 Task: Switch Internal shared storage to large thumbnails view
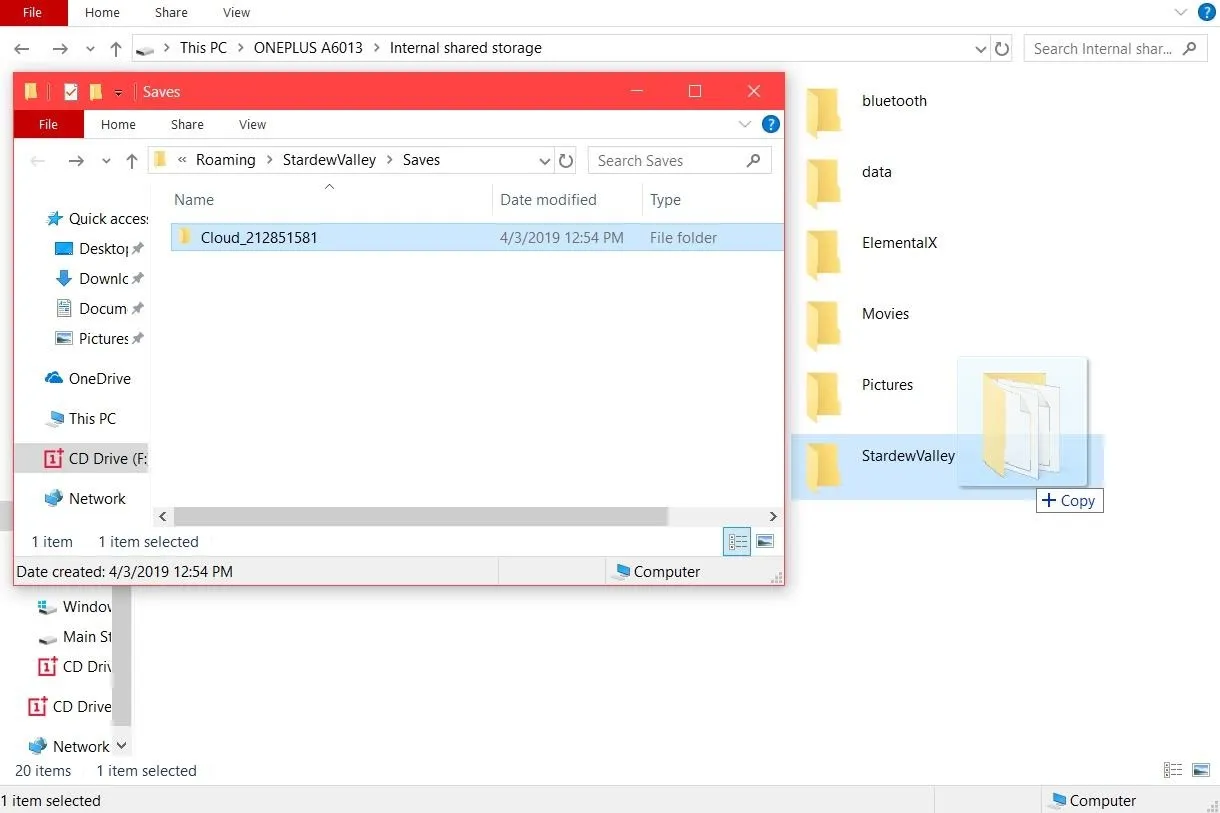[x=1201, y=770]
